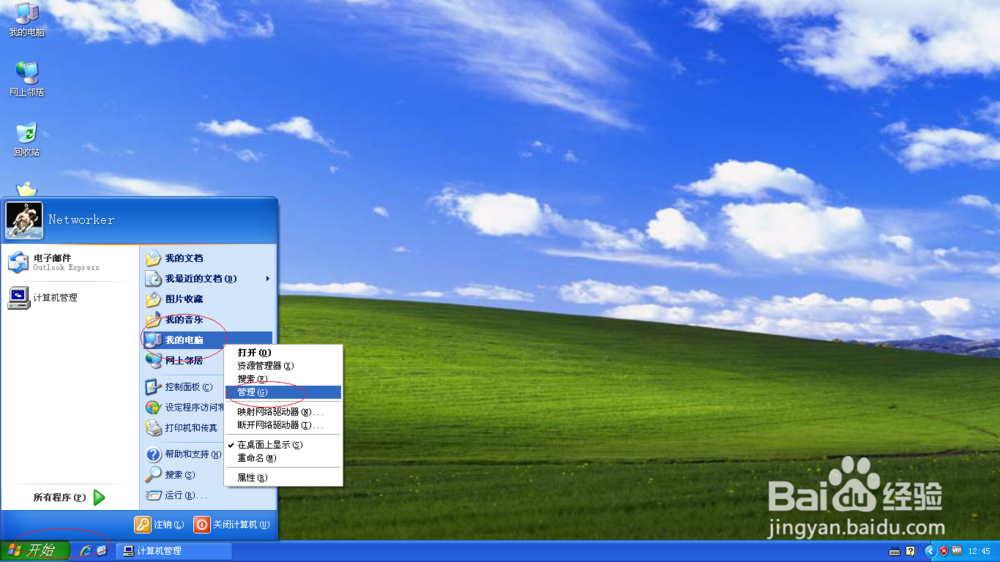
Task: Click the red security shield tray icon
Action: tap(944, 551)
